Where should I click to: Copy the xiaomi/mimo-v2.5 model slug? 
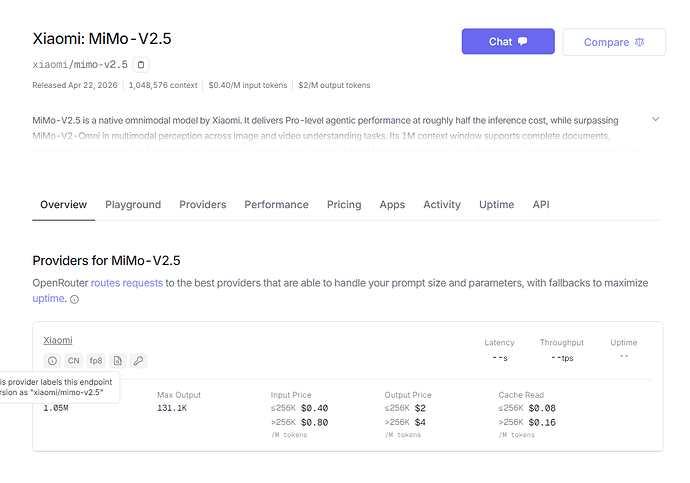coord(141,65)
